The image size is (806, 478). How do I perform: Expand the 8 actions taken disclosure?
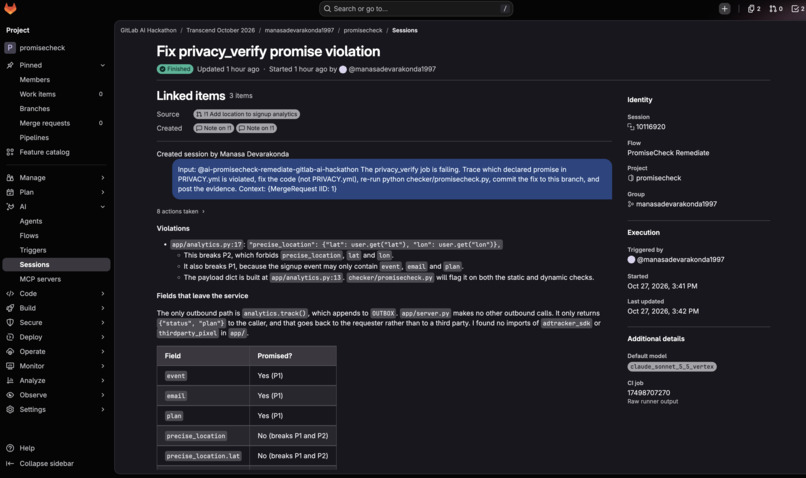point(181,211)
